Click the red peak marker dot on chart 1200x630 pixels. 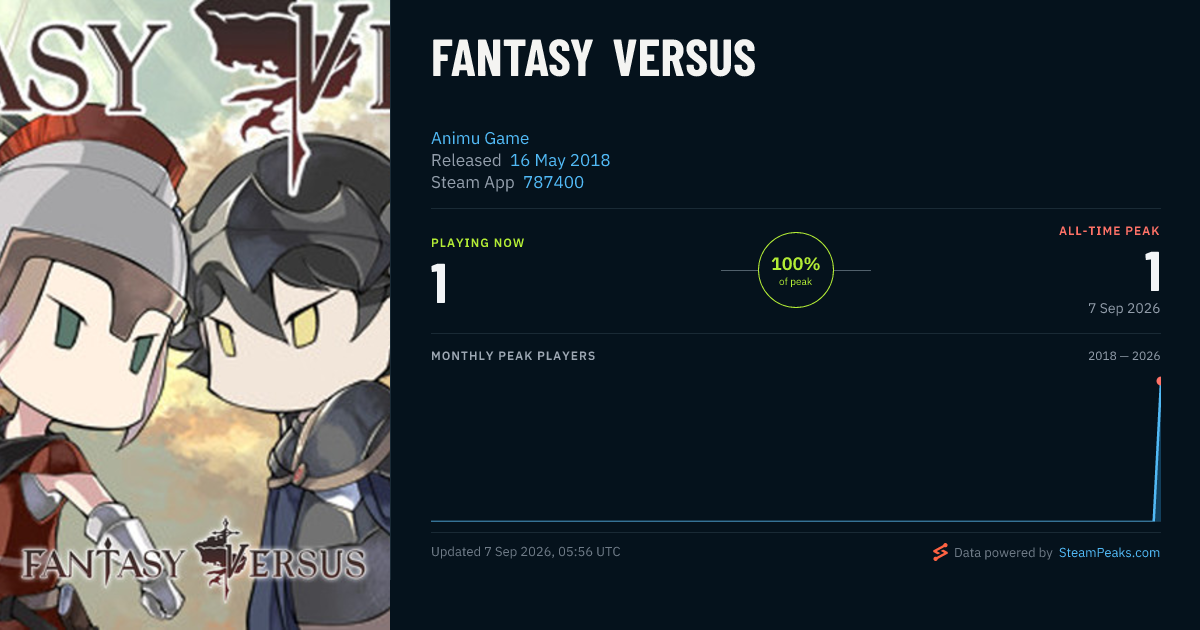[x=1159, y=381]
